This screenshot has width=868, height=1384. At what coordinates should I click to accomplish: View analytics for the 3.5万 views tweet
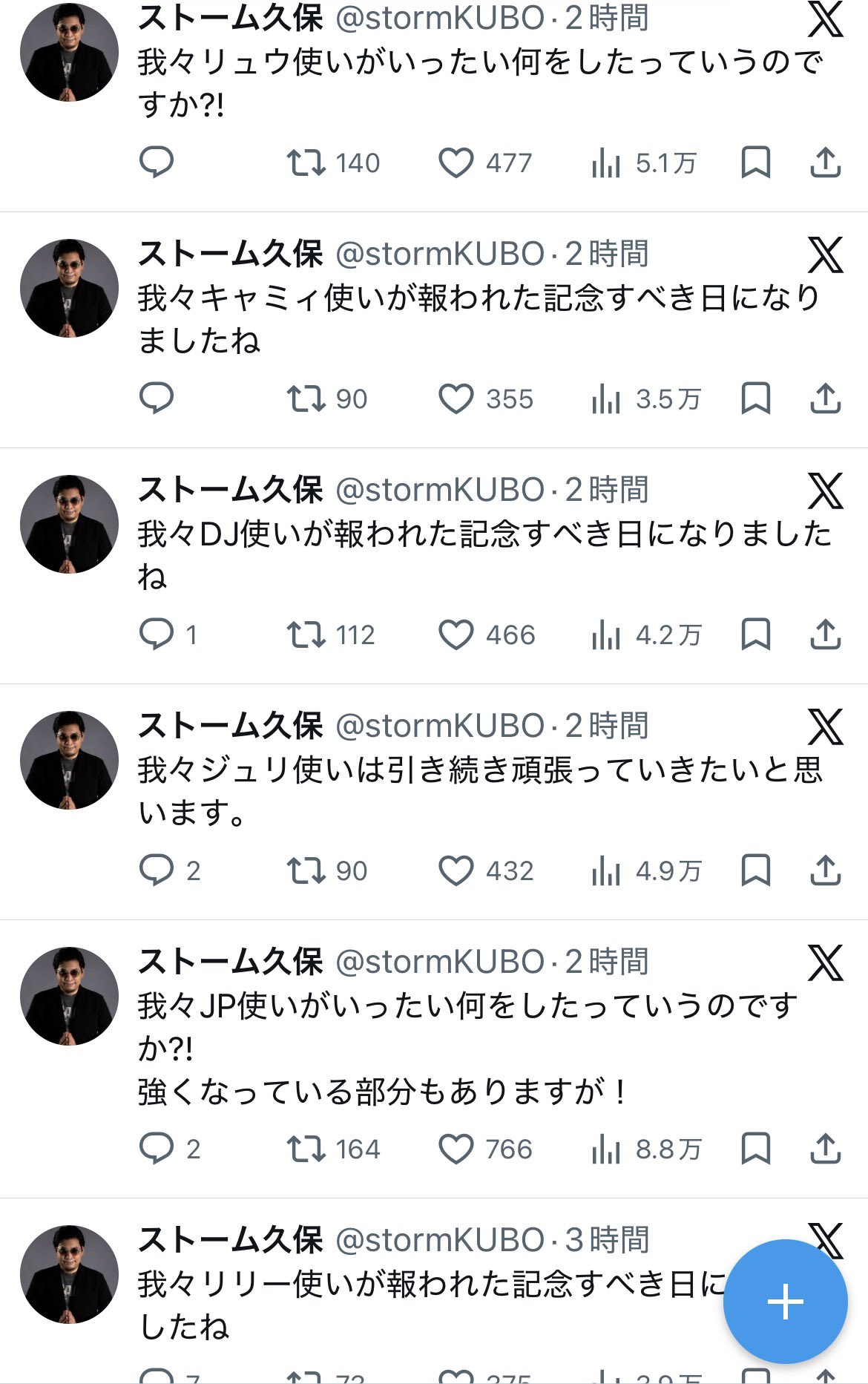[606, 399]
